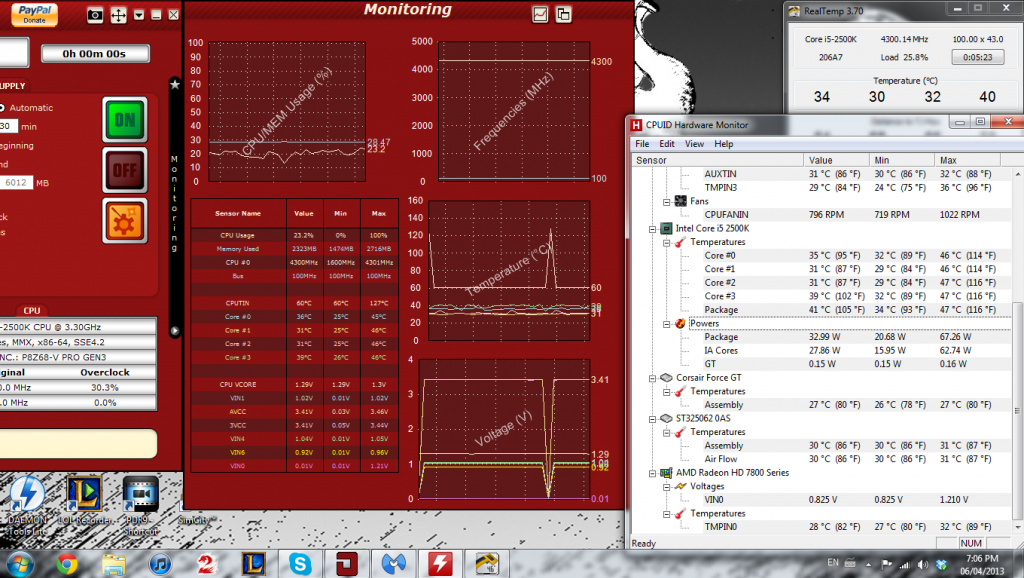Open the Windows Start menu orb
The width and height of the screenshot is (1024, 578).
[x=18, y=563]
